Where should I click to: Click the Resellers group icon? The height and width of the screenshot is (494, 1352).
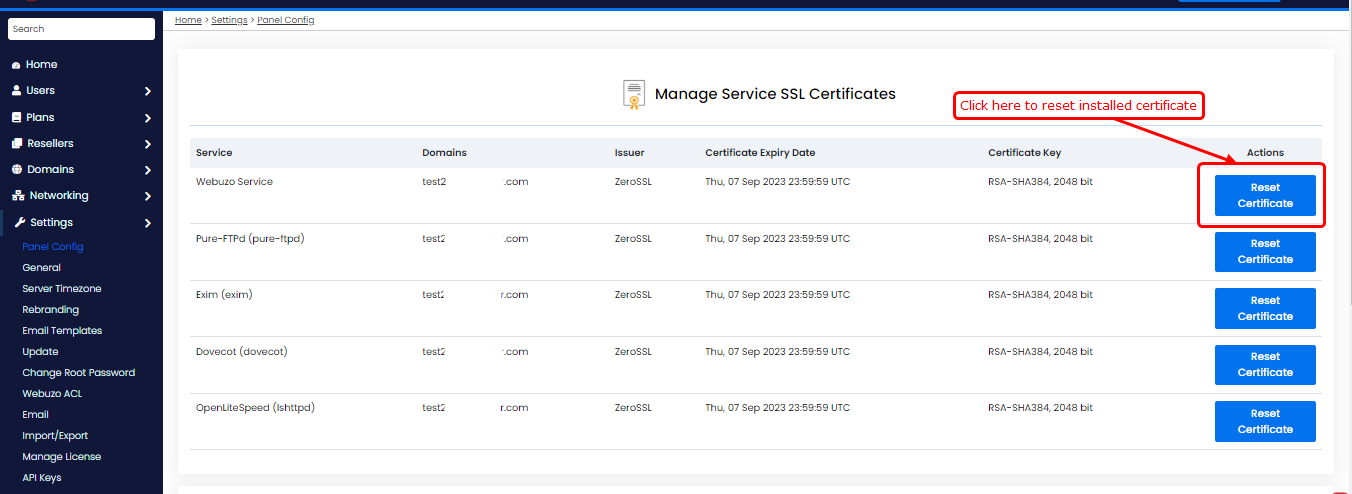coord(17,144)
